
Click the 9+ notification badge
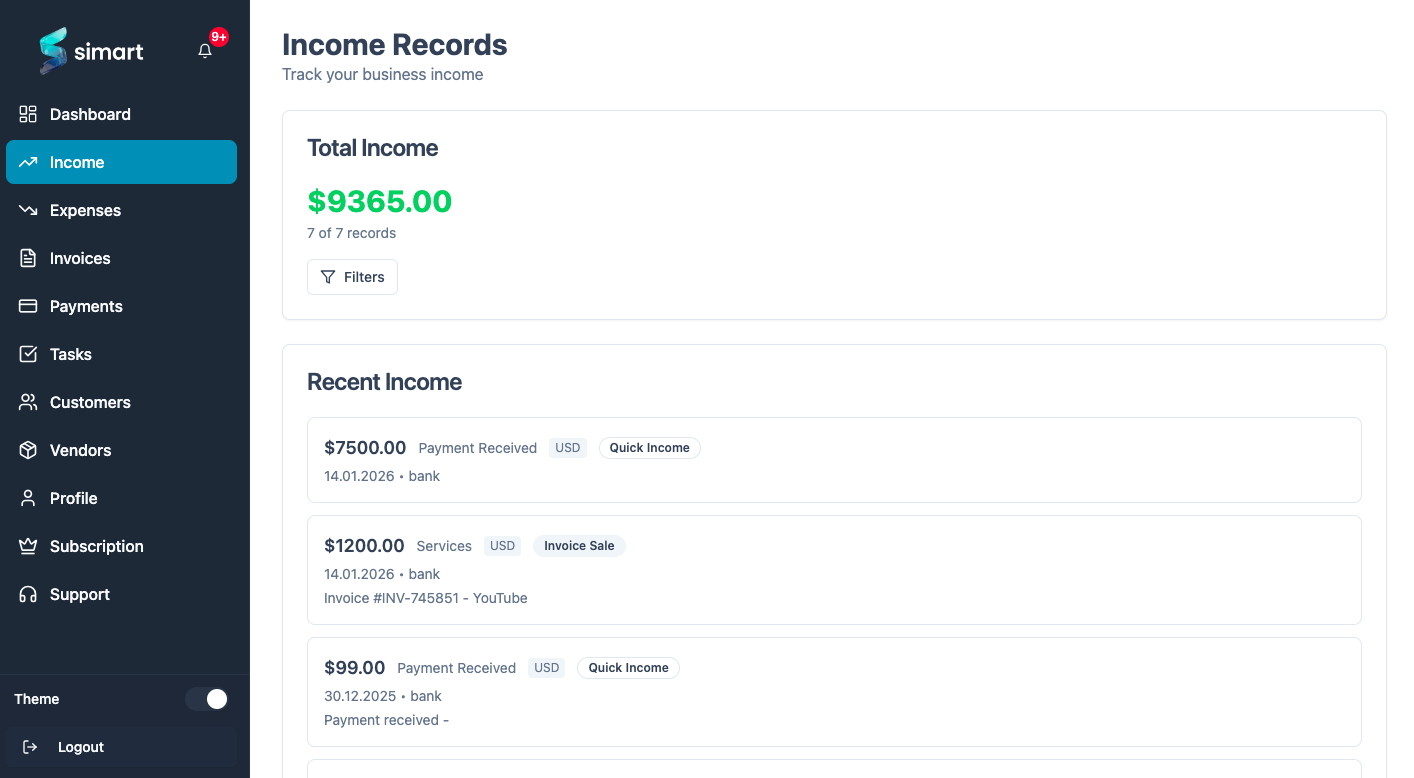point(219,37)
